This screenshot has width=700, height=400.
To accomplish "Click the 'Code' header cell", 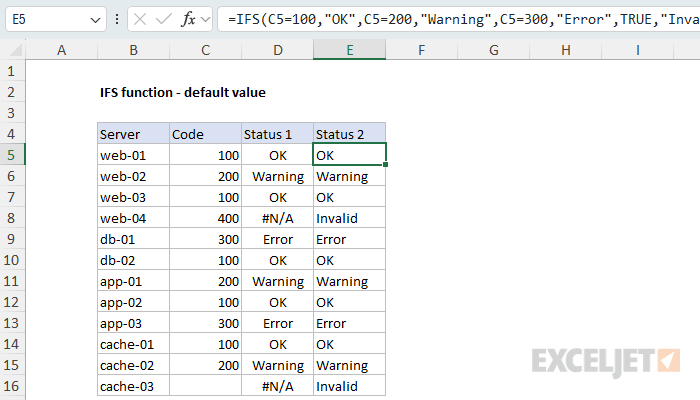I will (205, 134).
